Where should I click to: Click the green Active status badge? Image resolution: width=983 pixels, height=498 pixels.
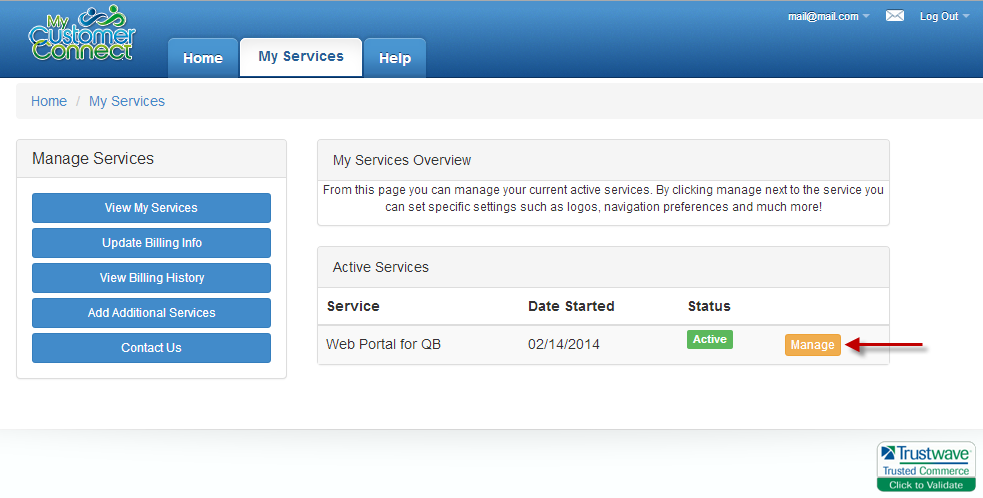tap(709, 339)
